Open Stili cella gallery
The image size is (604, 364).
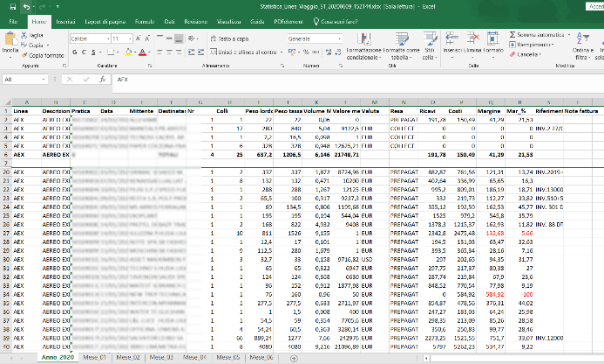430,46
